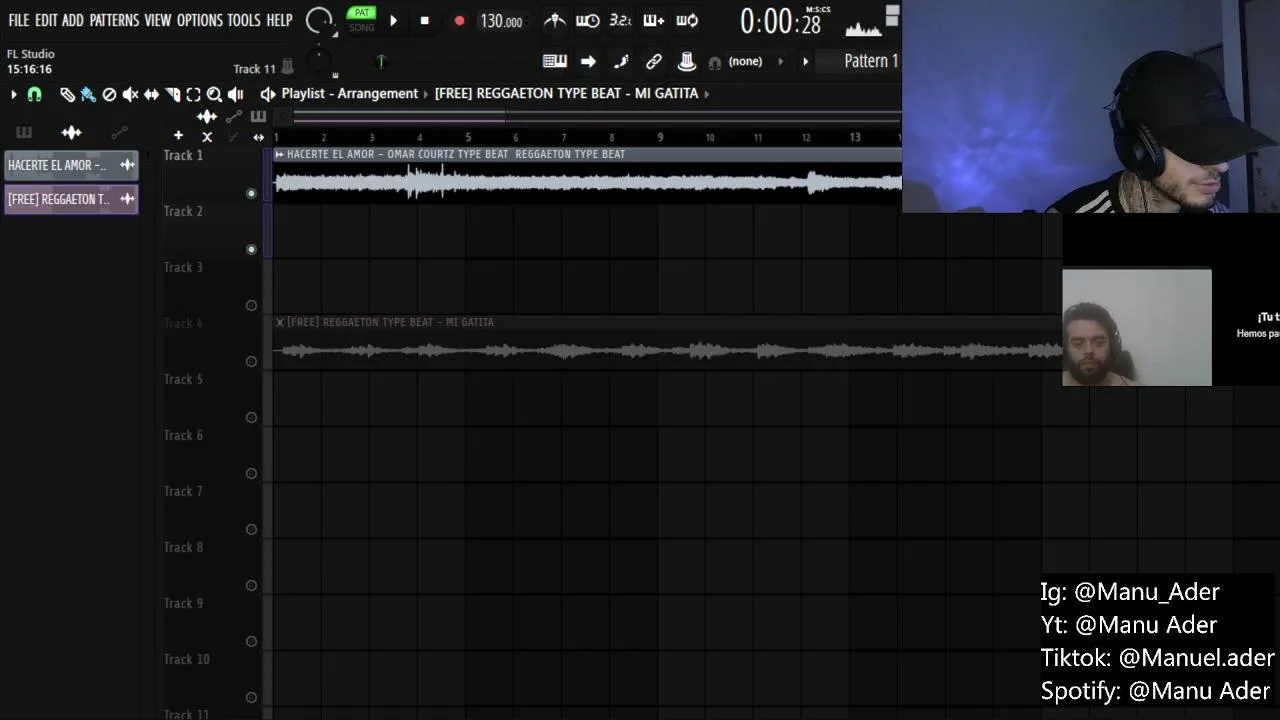Image resolution: width=1280 pixels, height=720 pixels.
Task: Toggle the multilink to controllers icon
Action: coord(654,62)
